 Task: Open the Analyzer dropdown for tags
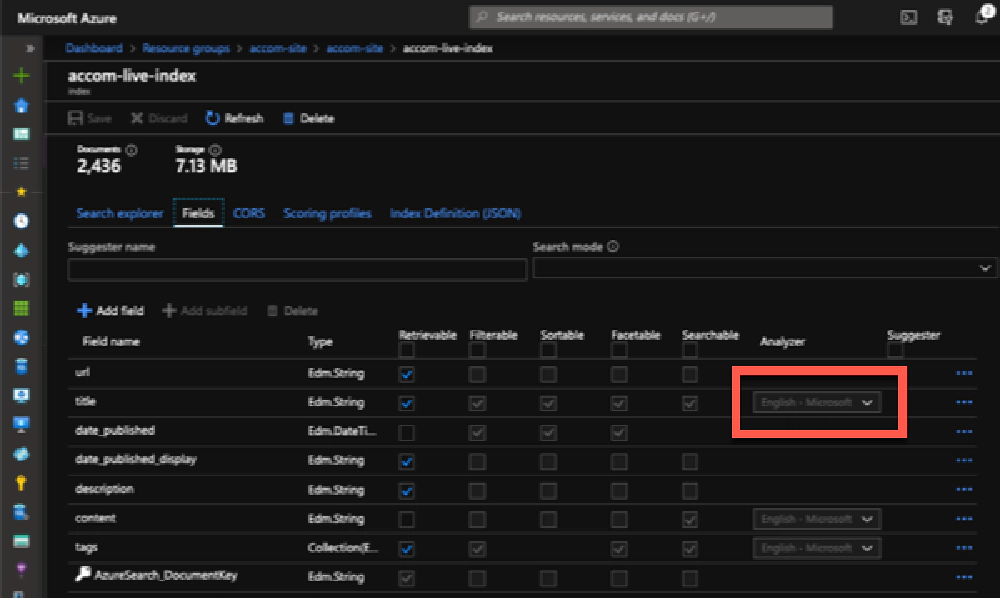click(x=815, y=548)
